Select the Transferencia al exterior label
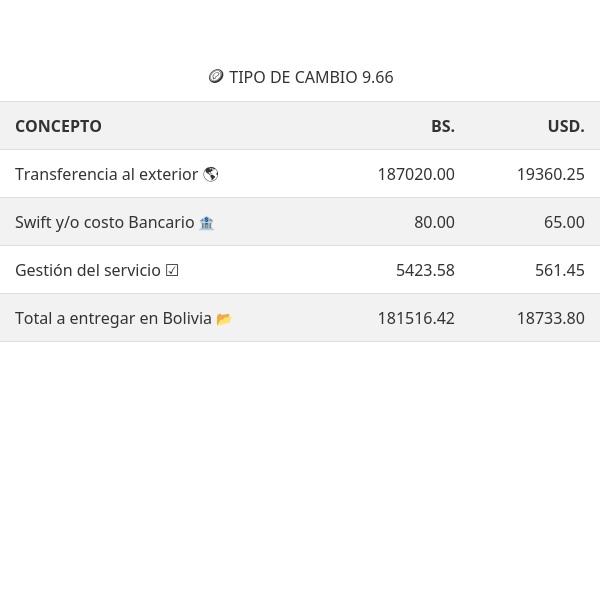The height and width of the screenshot is (600, 600). pos(106,174)
